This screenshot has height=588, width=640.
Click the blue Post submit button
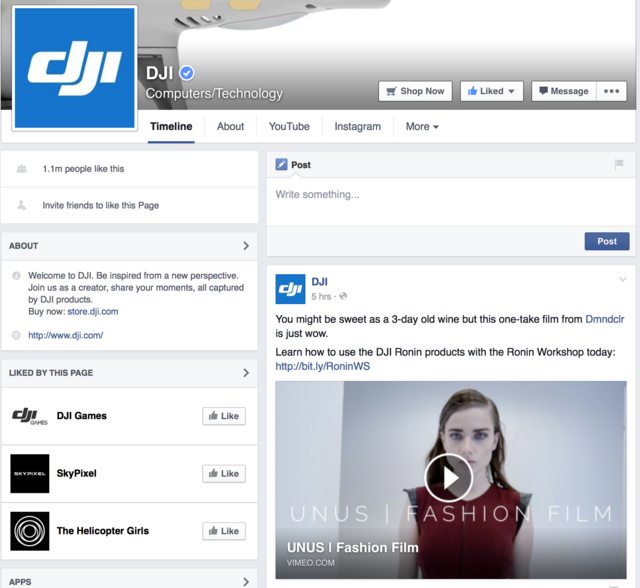coord(607,241)
